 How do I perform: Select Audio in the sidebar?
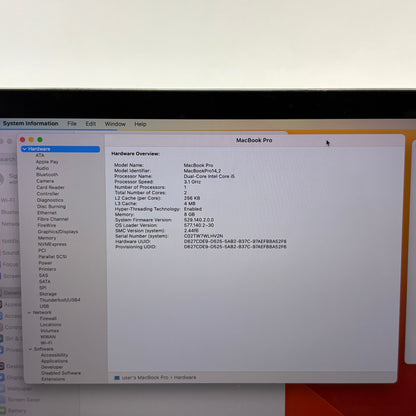pos(43,168)
